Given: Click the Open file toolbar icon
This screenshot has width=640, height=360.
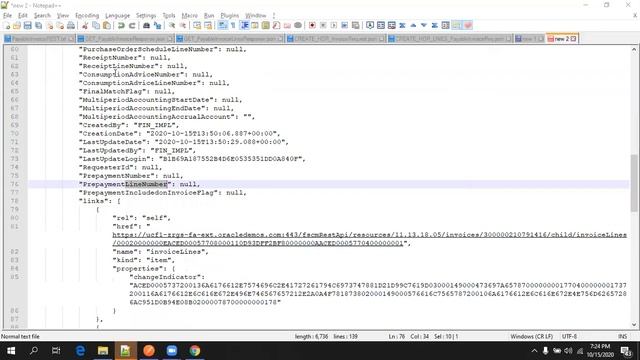Looking at the screenshot, I should pyautogui.click(x=17, y=25).
